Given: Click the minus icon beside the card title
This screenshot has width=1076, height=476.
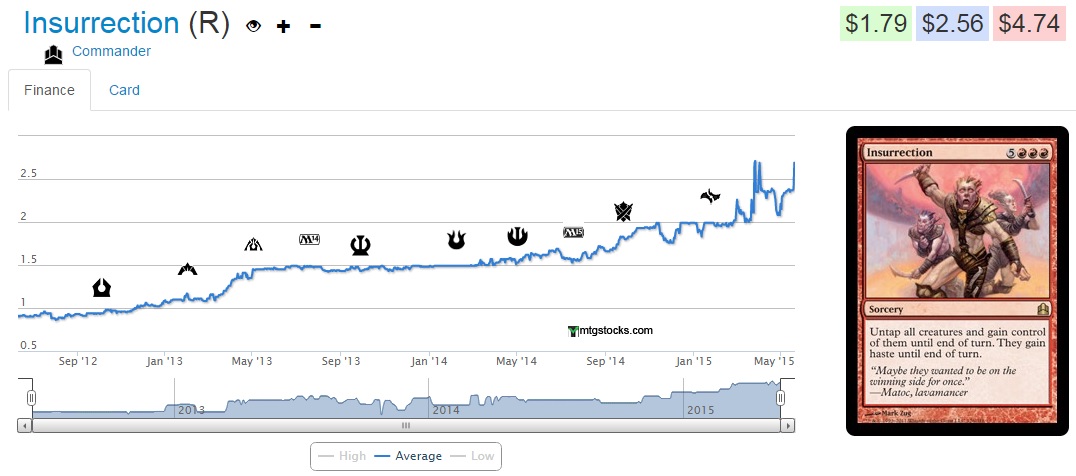Looking at the screenshot, I should 316,26.
